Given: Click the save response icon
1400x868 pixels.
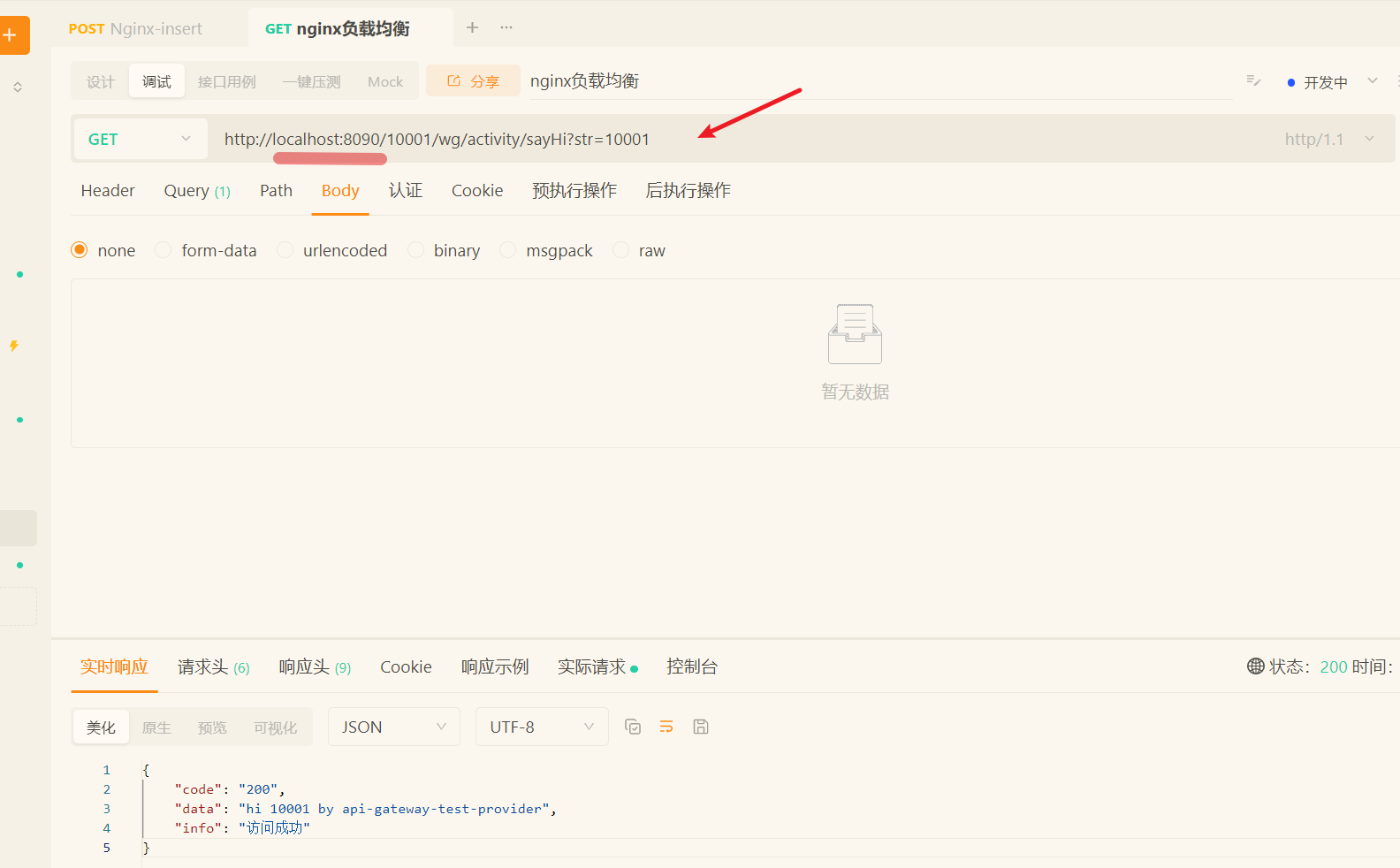Looking at the screenshot, I should 701,727.
